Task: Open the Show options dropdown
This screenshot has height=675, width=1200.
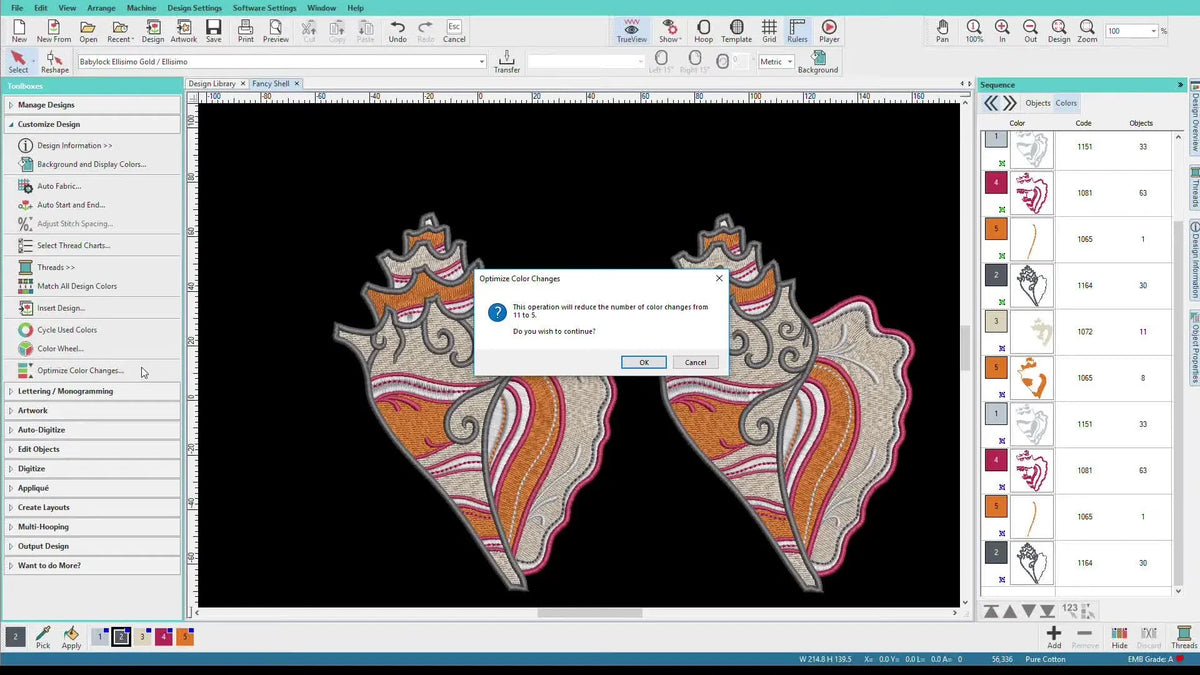Action: coord(669,31)
